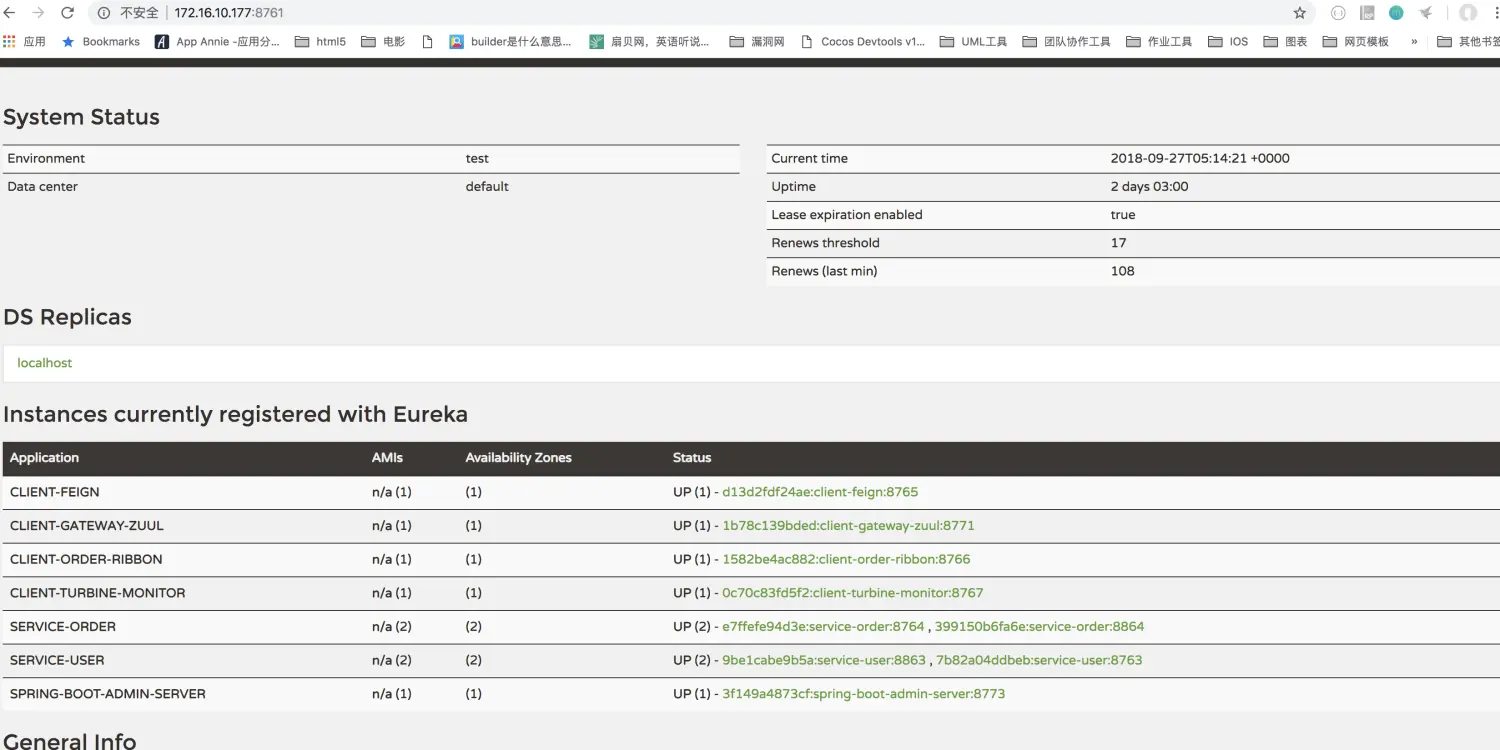Screen dimensions: 1500x750
Task: Open the 其他书签 folder
Action: pyautogui.click(x=1468, y=42)
